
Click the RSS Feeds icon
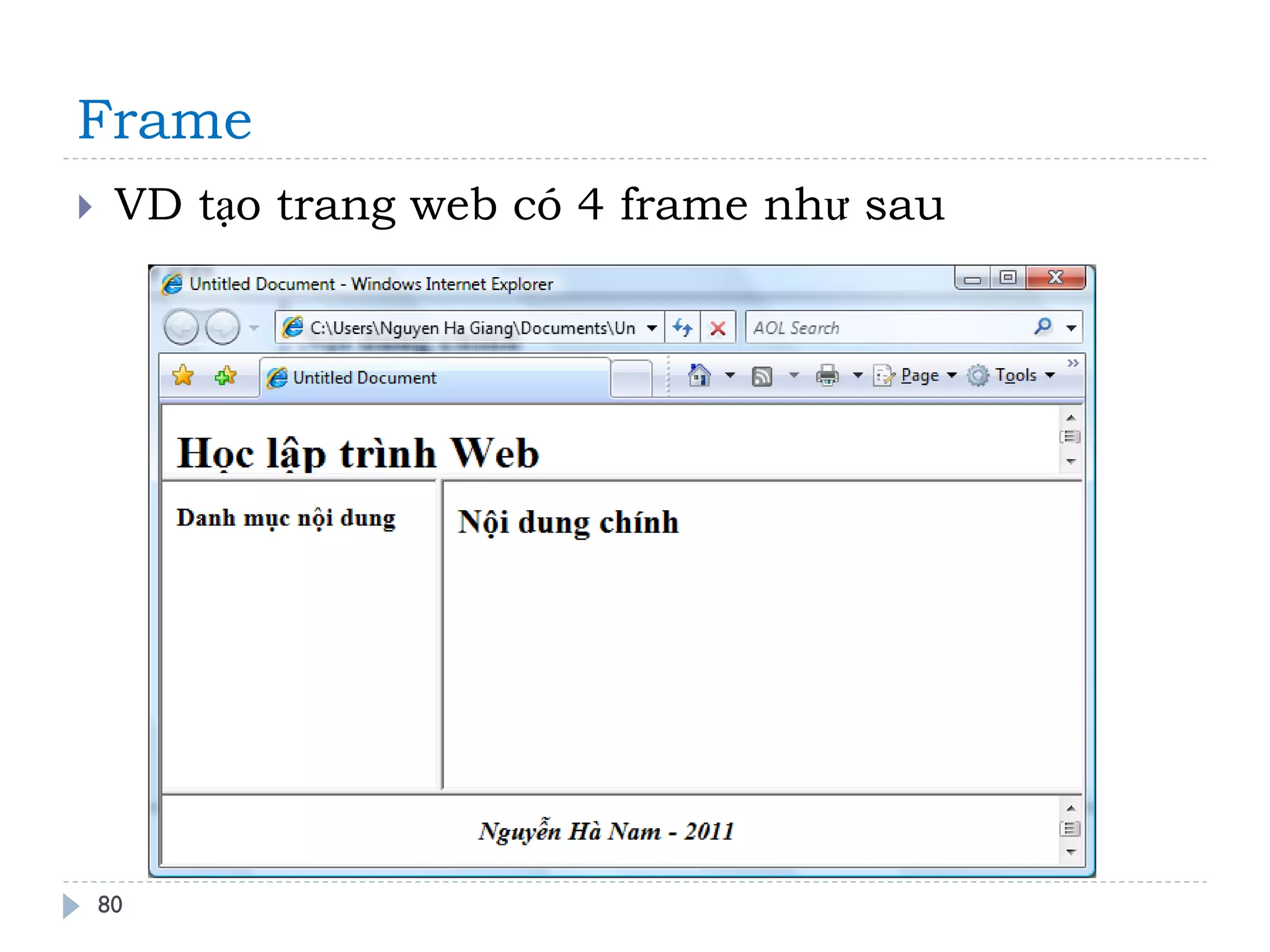pyautogui.click(x=762, y=376)
